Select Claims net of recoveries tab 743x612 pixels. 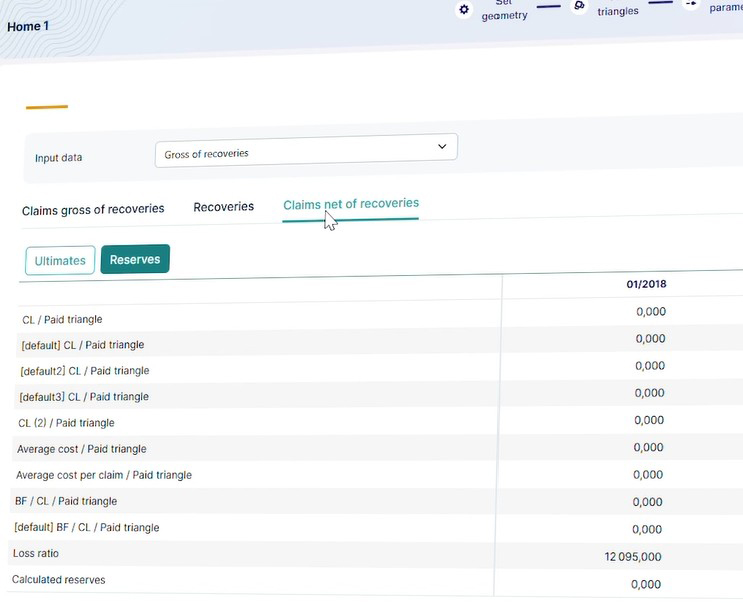[x=350, y=204]
